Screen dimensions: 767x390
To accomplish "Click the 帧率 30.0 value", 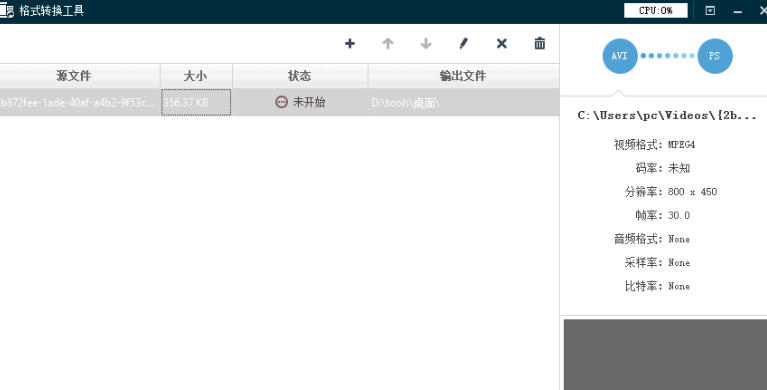I will [678, 215].
